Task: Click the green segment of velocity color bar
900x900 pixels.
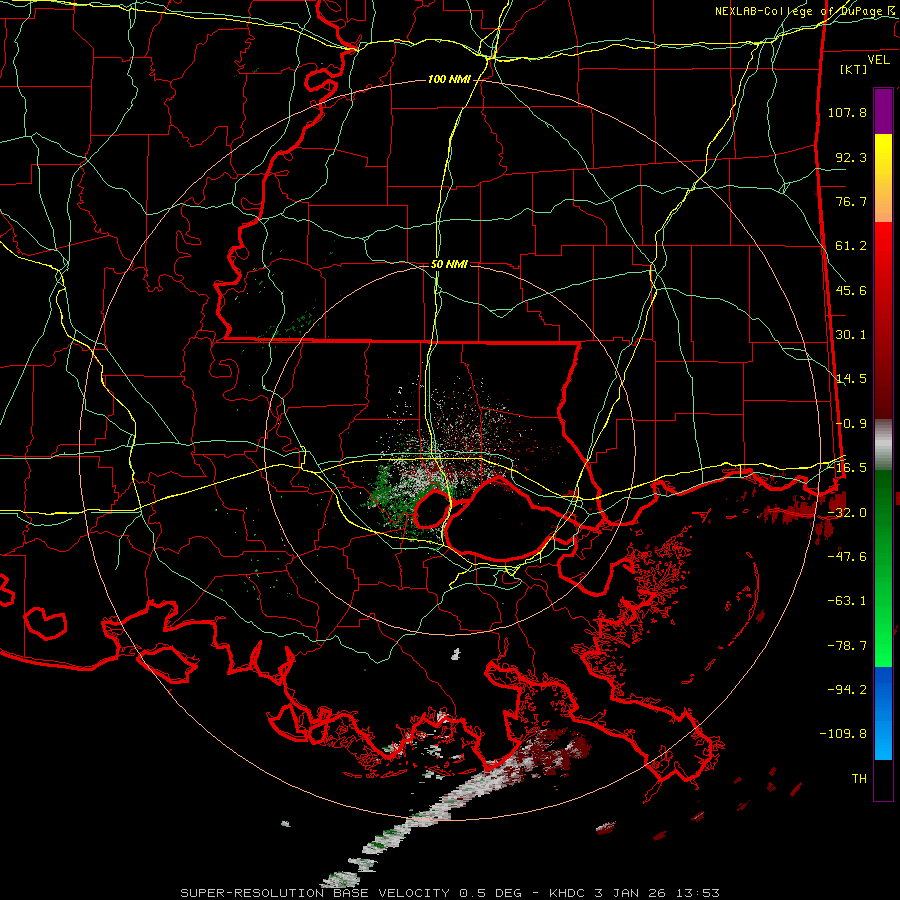Action: tap(883, 568)
